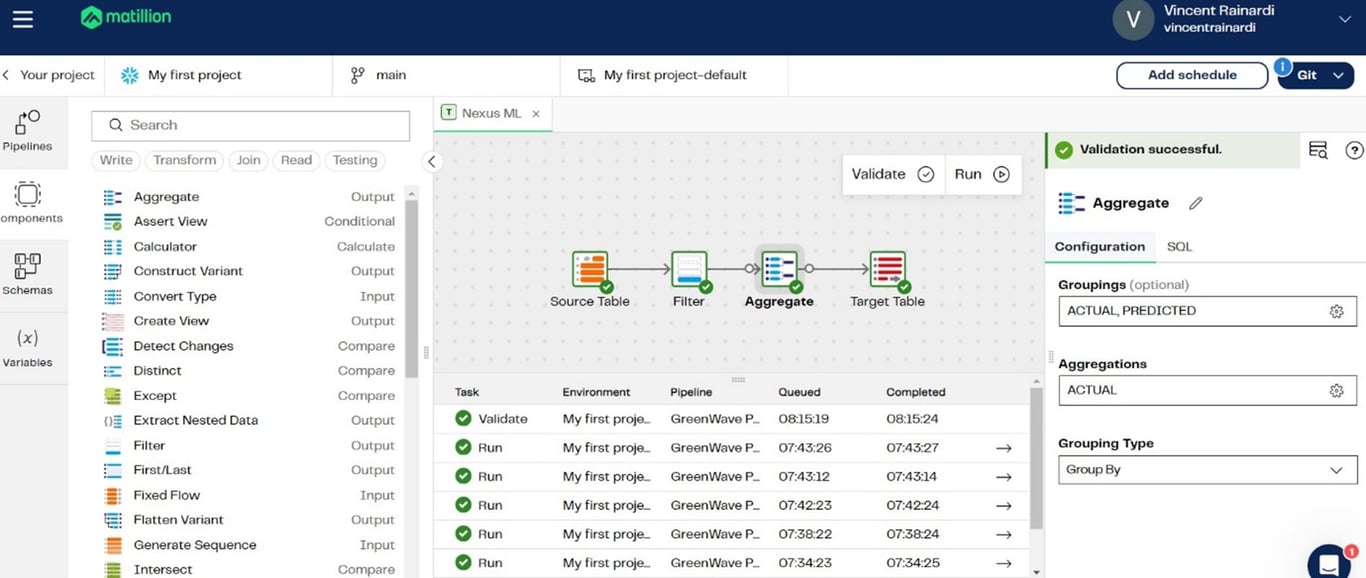This screenshot has height=578, width=1366.
Task: Select the Filter component on the canvas
Action: (x=688, y=270)
